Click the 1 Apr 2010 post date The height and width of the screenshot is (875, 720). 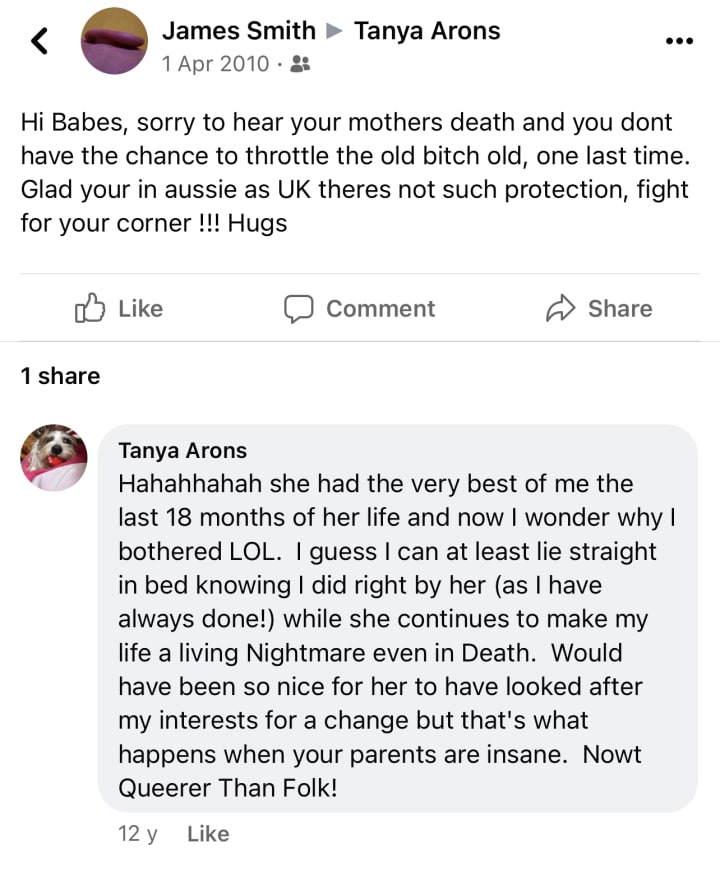pos(215,65)
